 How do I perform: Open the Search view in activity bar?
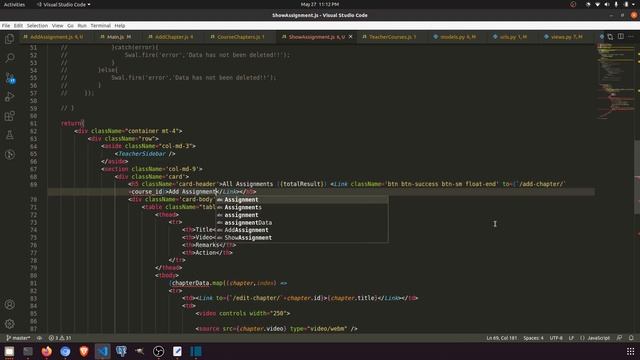[9, 58]
